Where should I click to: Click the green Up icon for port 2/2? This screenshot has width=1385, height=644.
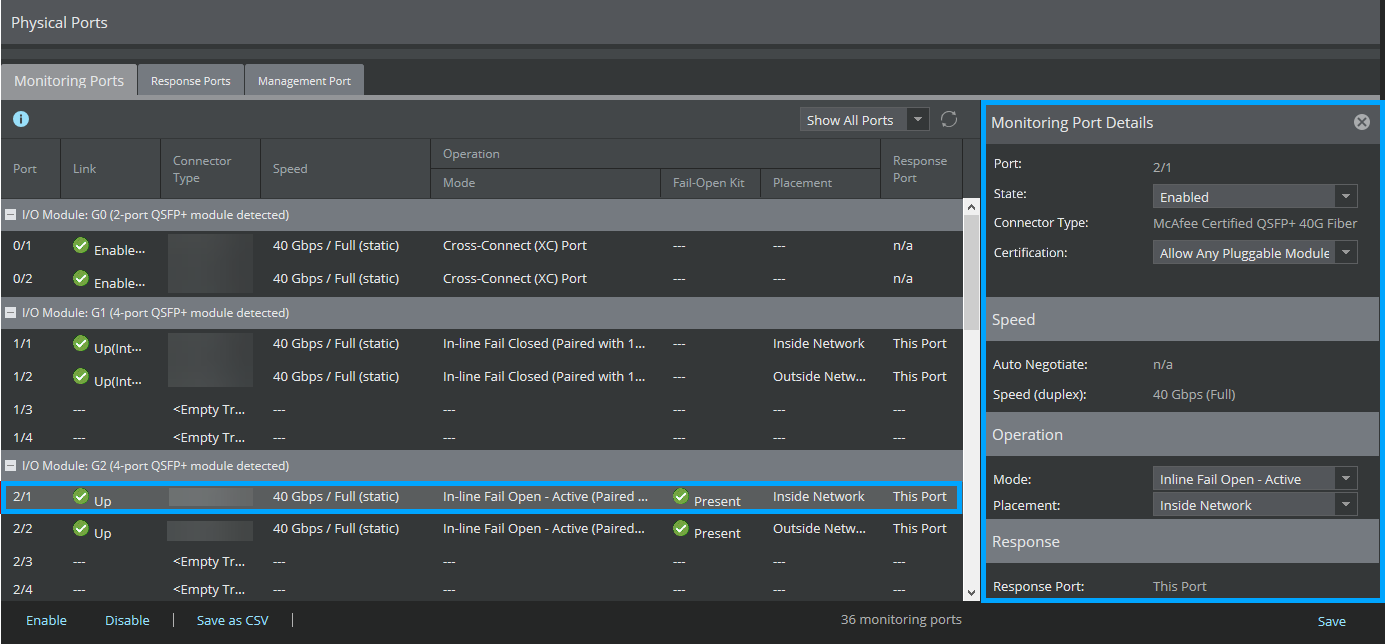click(x=81, y=529)
